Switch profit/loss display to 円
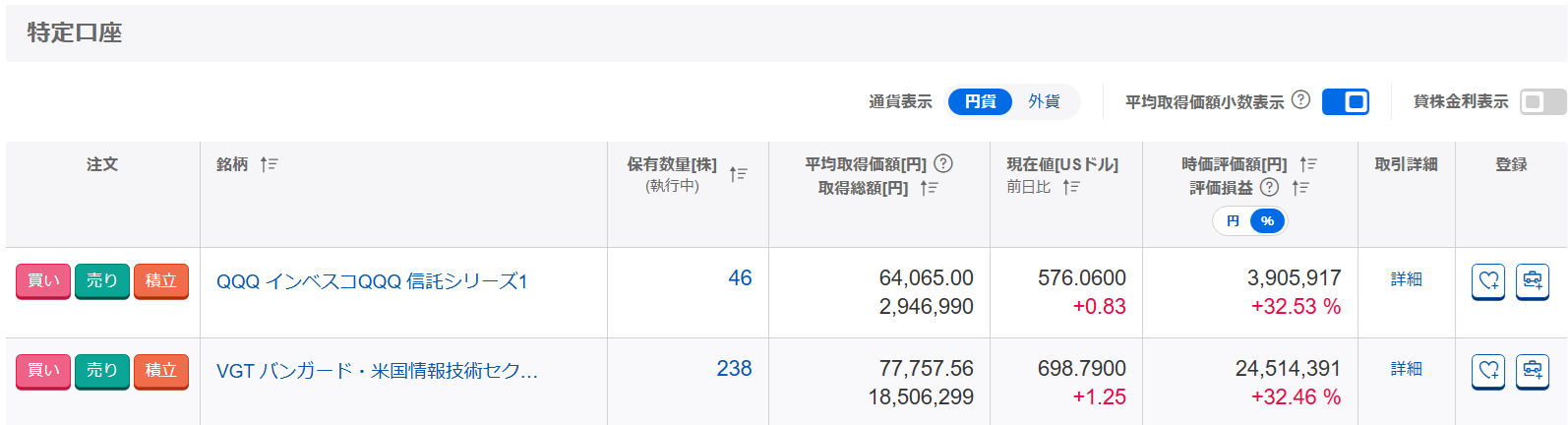The image size is (1568, 425). [1233, 221]
